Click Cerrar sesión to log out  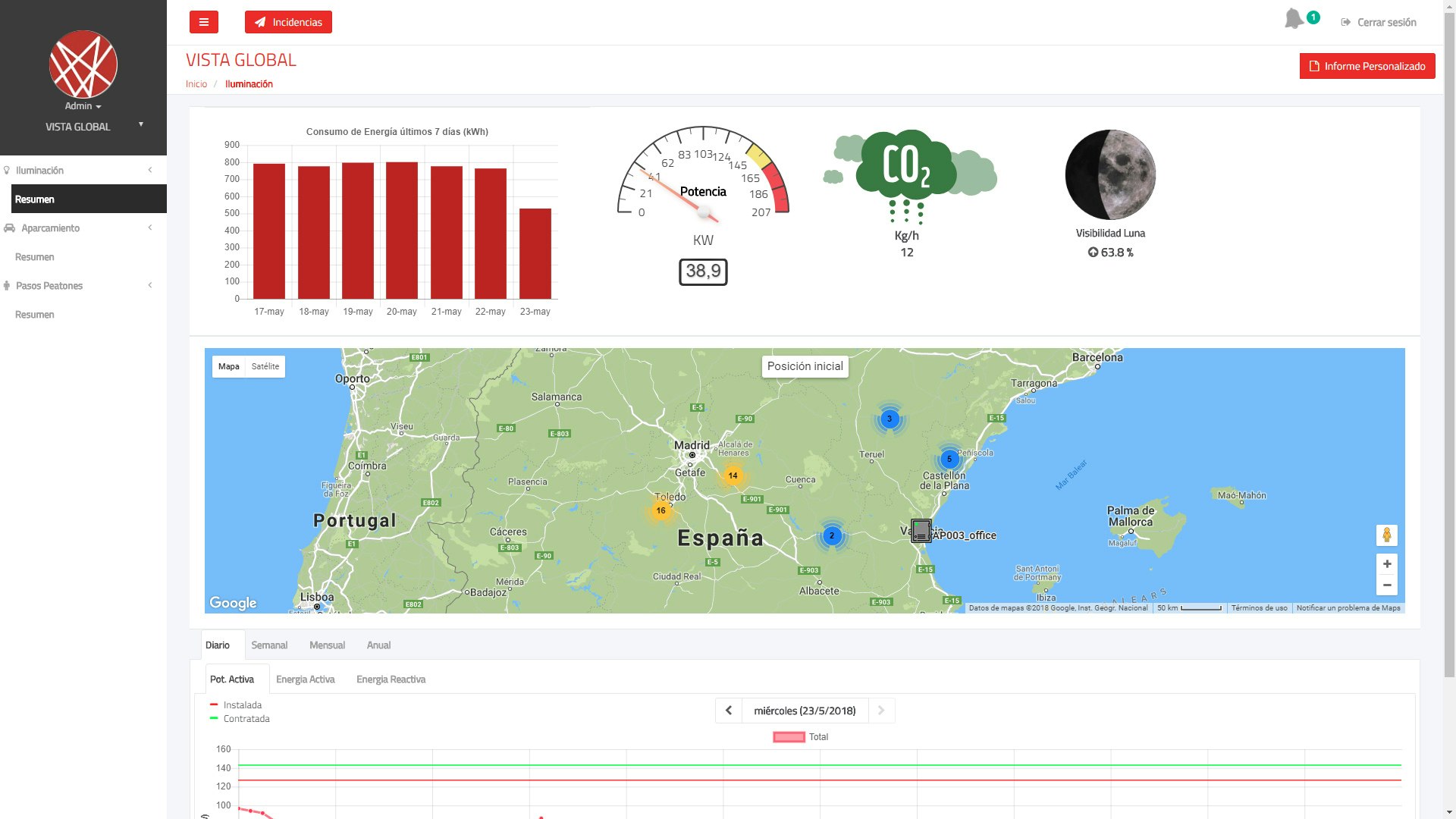coord(1379,22)
